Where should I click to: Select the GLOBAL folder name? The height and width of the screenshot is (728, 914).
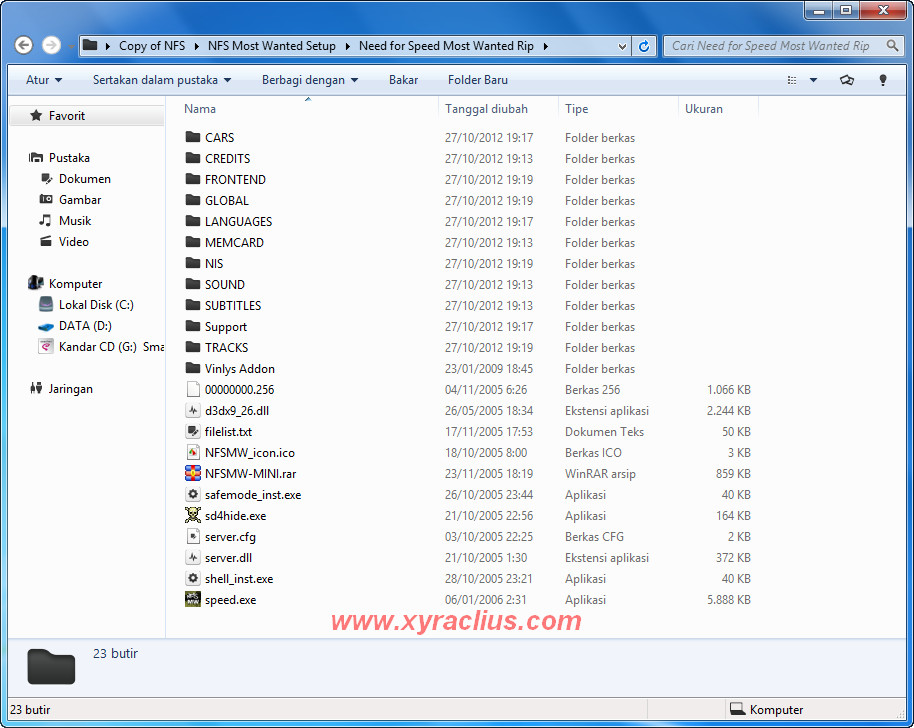[x=227, y=201]
